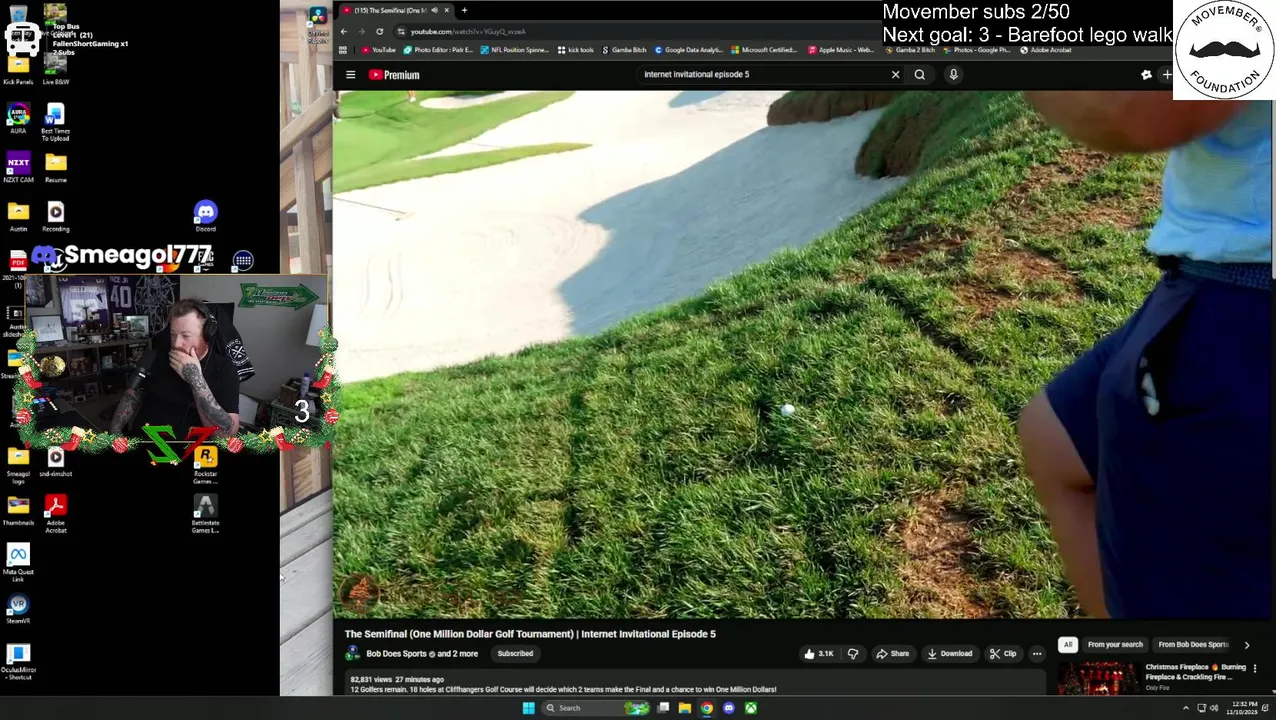Open the AURA desktop shortcut
This screenshot has height=720, width=1276.
coord(18,119)
